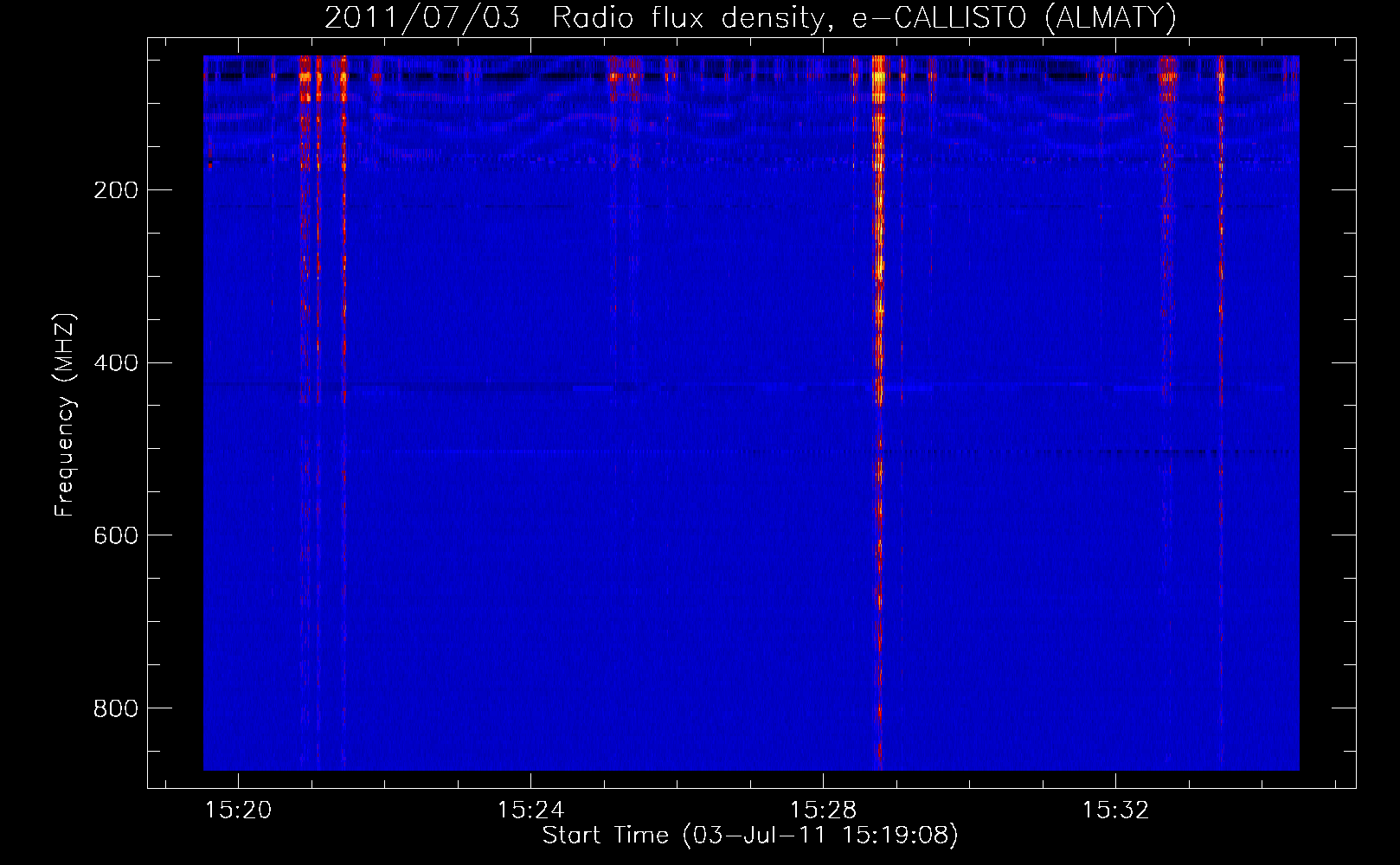This screenshot has width=1400, height=865.
Task: Click the 600 frequency tick label
Action: click(x=116, y=536)
